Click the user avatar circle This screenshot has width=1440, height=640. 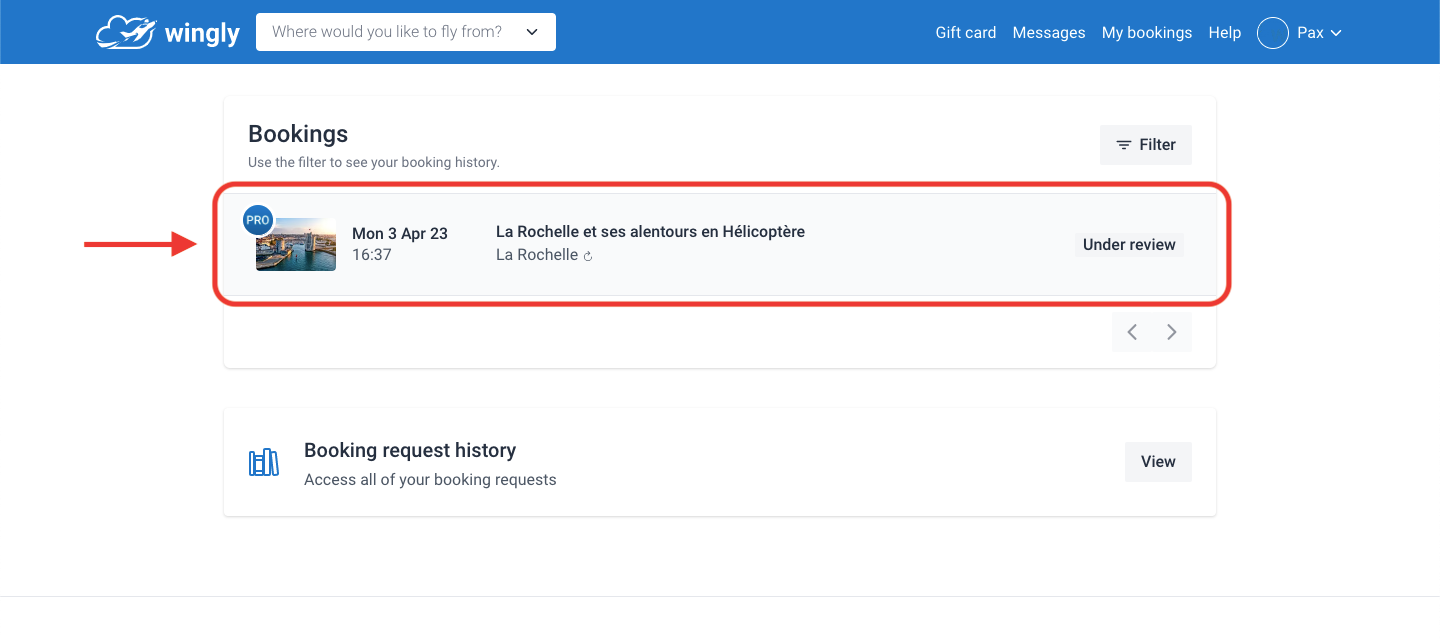(1272, 33)
